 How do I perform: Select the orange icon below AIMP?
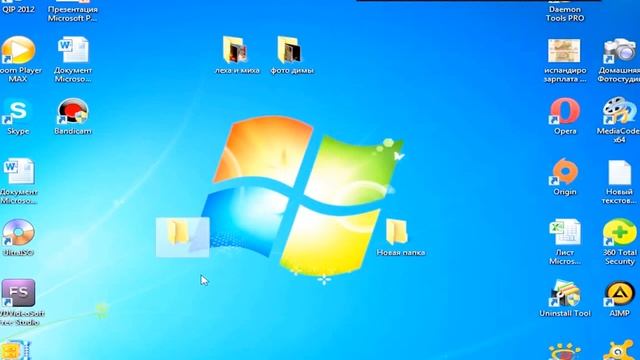pyautogui.click(x=619, y=351)
